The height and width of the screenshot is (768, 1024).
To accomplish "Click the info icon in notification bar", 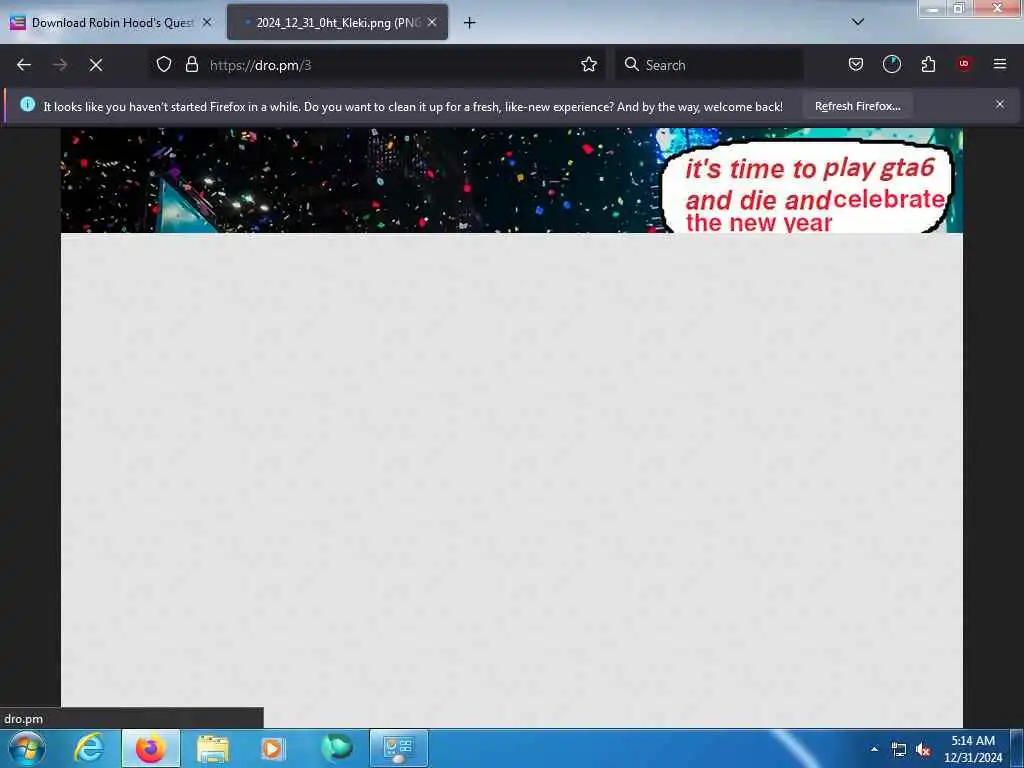I will pos(27,104).
